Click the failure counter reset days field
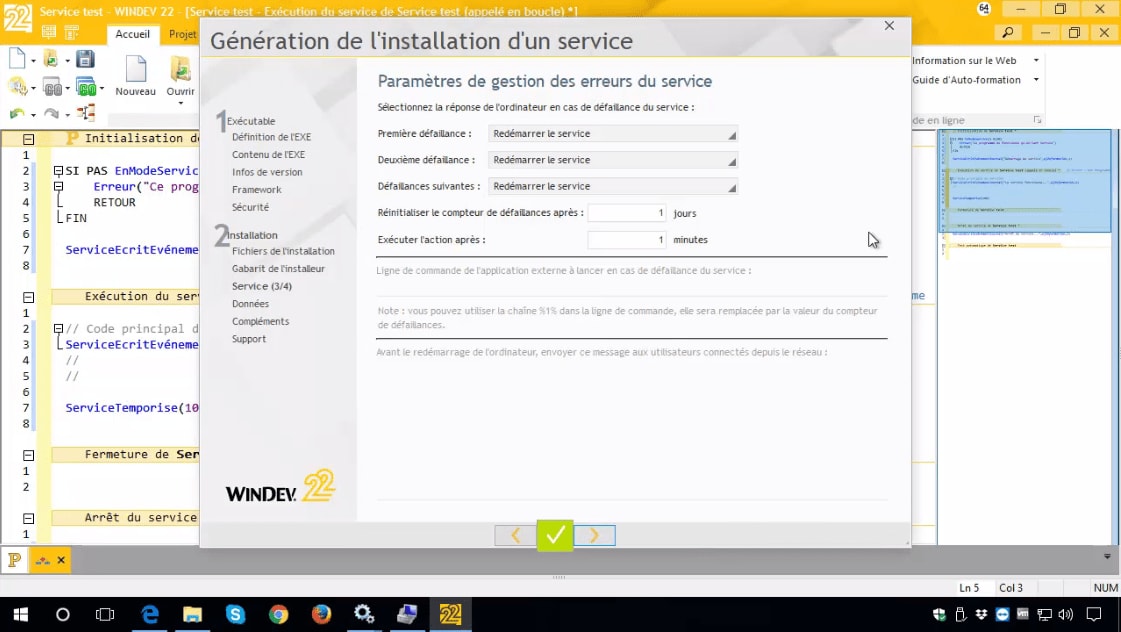Viewport: 1121px width, 632px height. pos(627,213)
